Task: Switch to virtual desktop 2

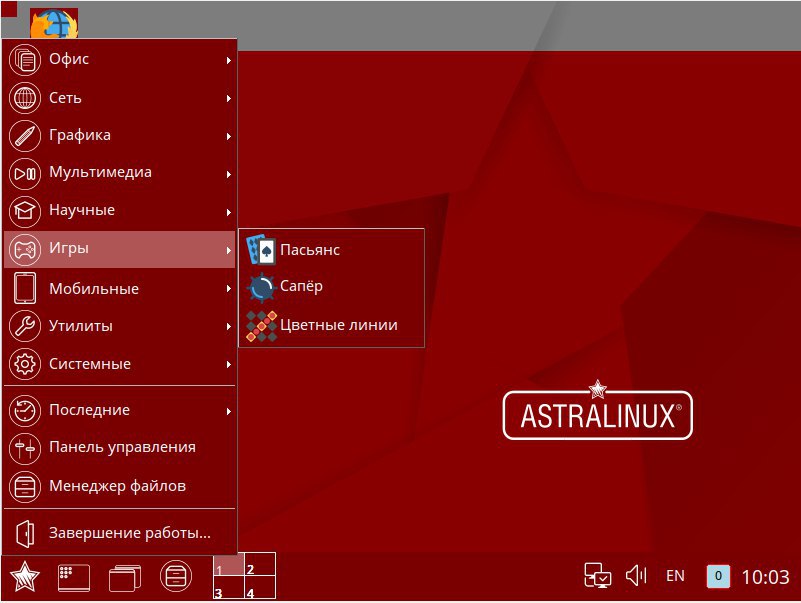Action: [x=260, y=564]
